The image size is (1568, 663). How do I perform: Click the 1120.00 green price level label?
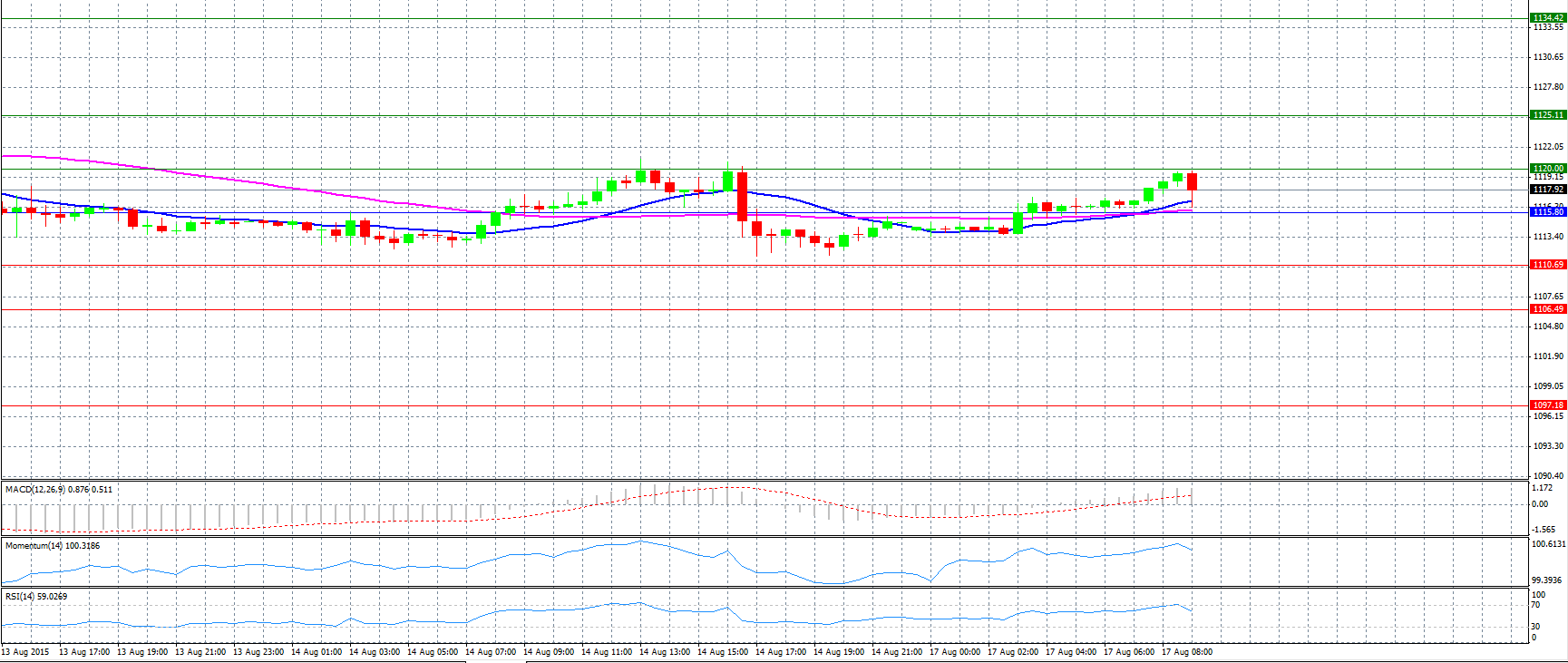tap(1547, 169)
